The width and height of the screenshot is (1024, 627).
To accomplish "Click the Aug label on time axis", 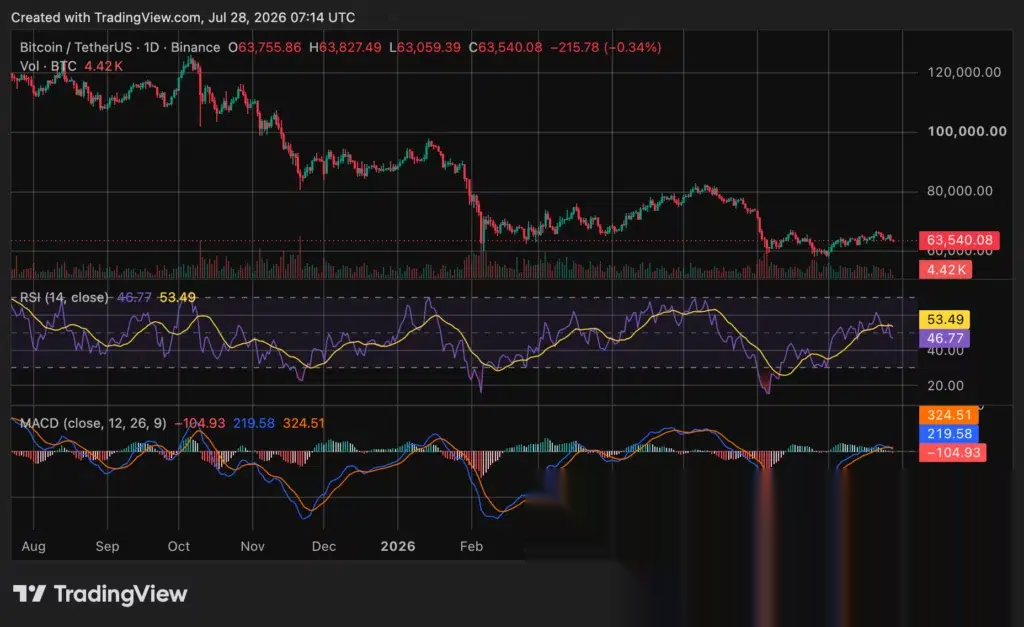I will 33,546.
